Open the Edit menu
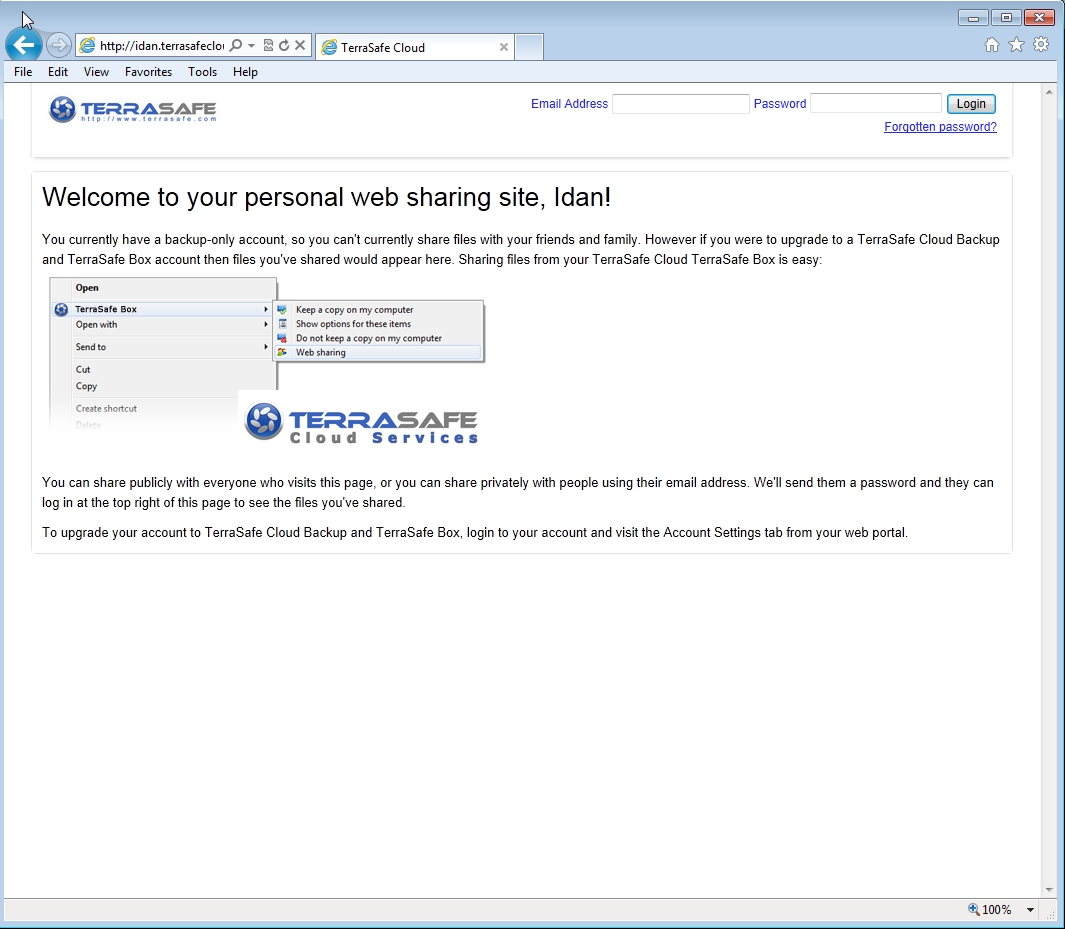Image resolution: width=1065 pixels, height=929 pixels. [58, 72]
